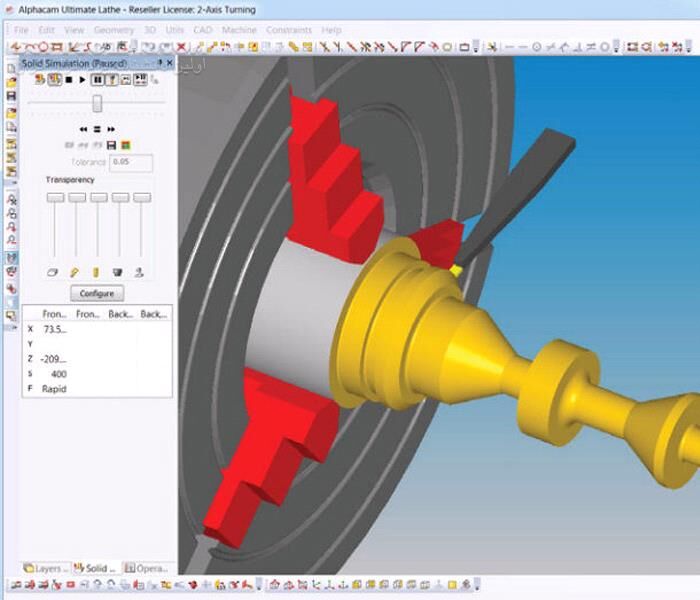Close the Solid Simulation panel
Screen dimensions: 700x600
pos(170,64)
